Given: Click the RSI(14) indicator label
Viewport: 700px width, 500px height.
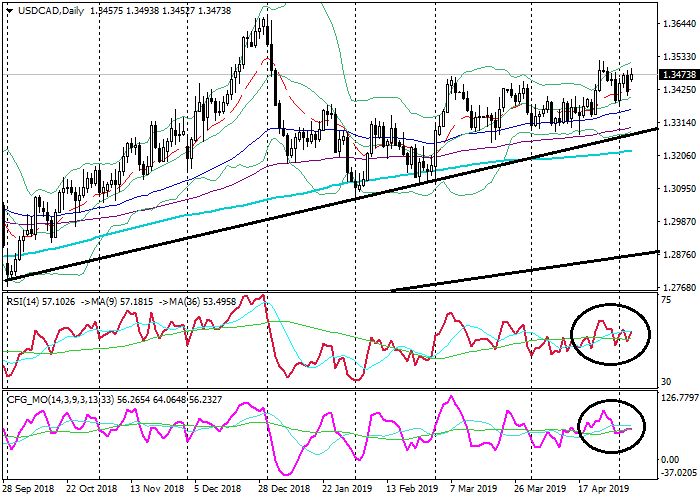Looking at the screenshot, I should (x=28, y=300).
